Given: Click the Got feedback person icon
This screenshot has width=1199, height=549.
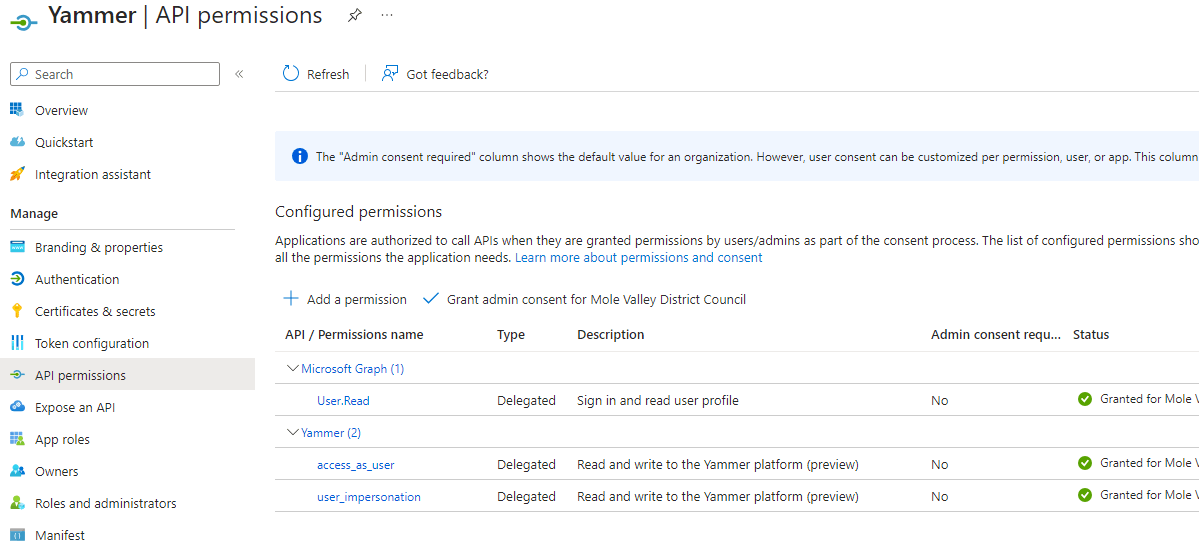Looking at the screenshot, I should (x=390, y=73).
